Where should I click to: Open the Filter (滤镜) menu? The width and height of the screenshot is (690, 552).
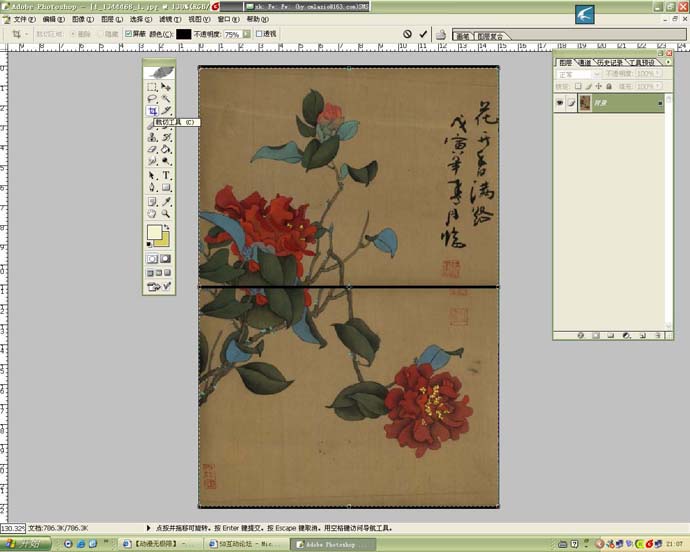170,19
